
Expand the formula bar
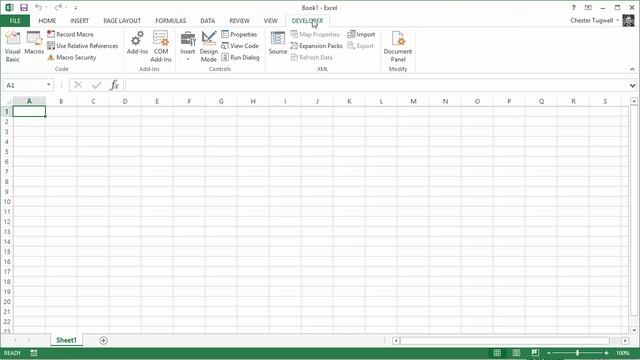(633, 85)
